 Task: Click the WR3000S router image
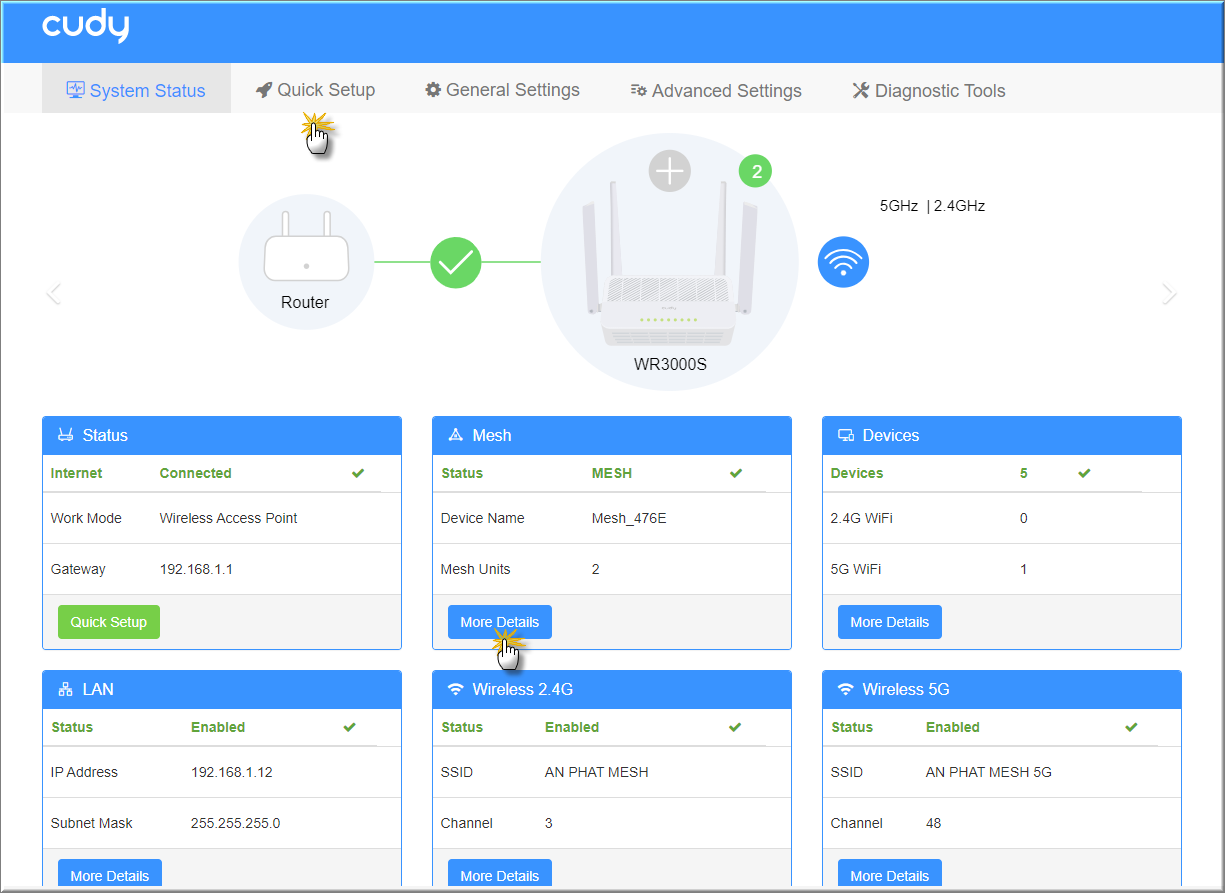click(x=669, y=262)
